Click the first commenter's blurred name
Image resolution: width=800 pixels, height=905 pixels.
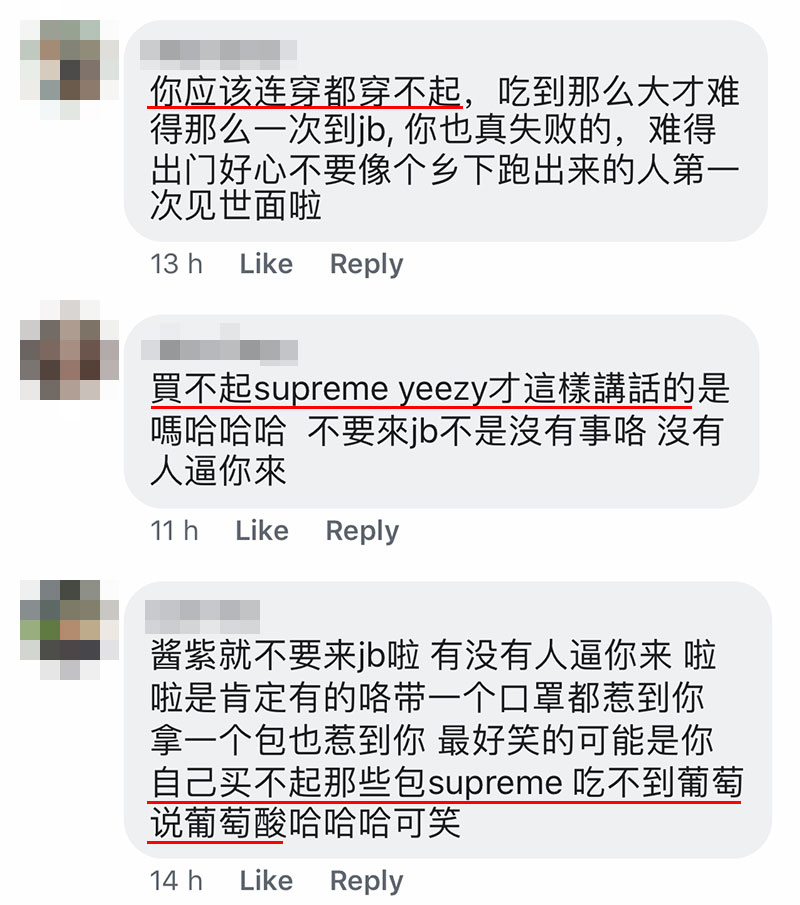(219, 55)
